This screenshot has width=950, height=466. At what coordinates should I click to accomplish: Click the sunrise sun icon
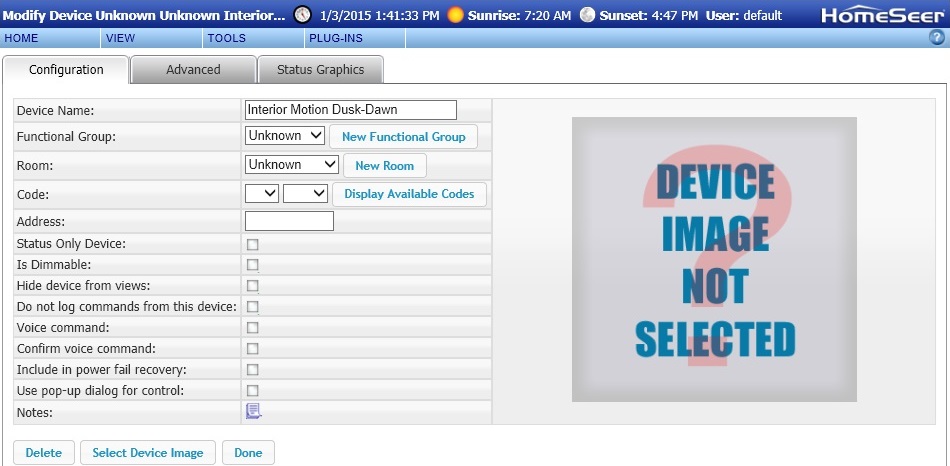456,15
